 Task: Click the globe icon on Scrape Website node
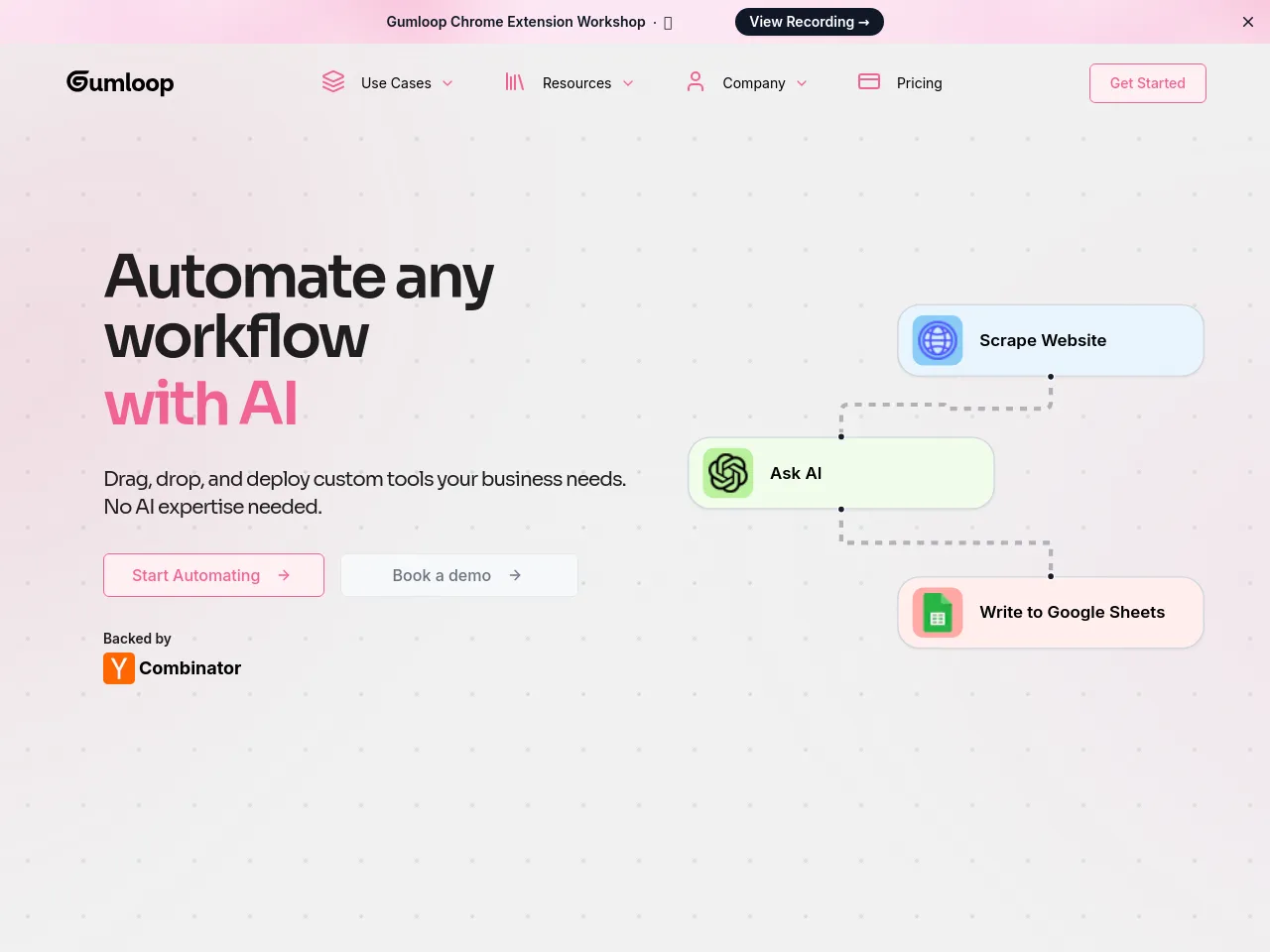point(938,340)
